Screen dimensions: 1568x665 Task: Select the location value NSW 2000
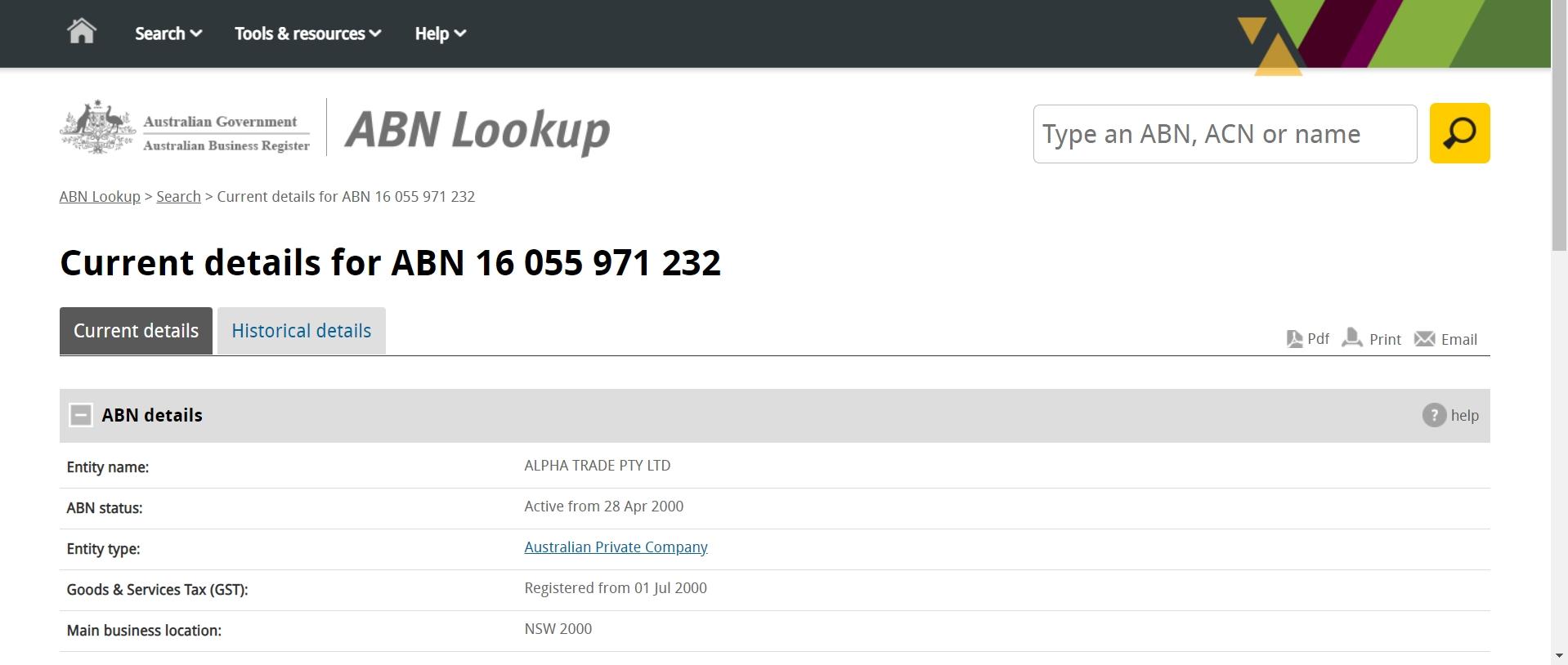pos(558,629)
